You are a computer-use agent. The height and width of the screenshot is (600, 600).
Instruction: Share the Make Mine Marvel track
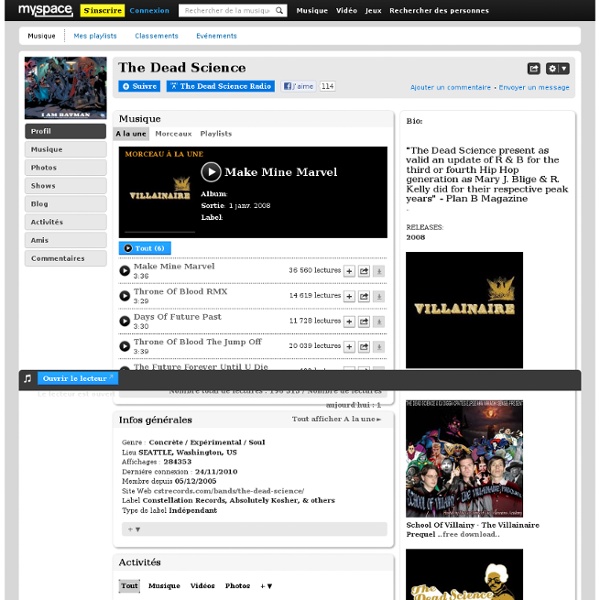coord(364,271)
